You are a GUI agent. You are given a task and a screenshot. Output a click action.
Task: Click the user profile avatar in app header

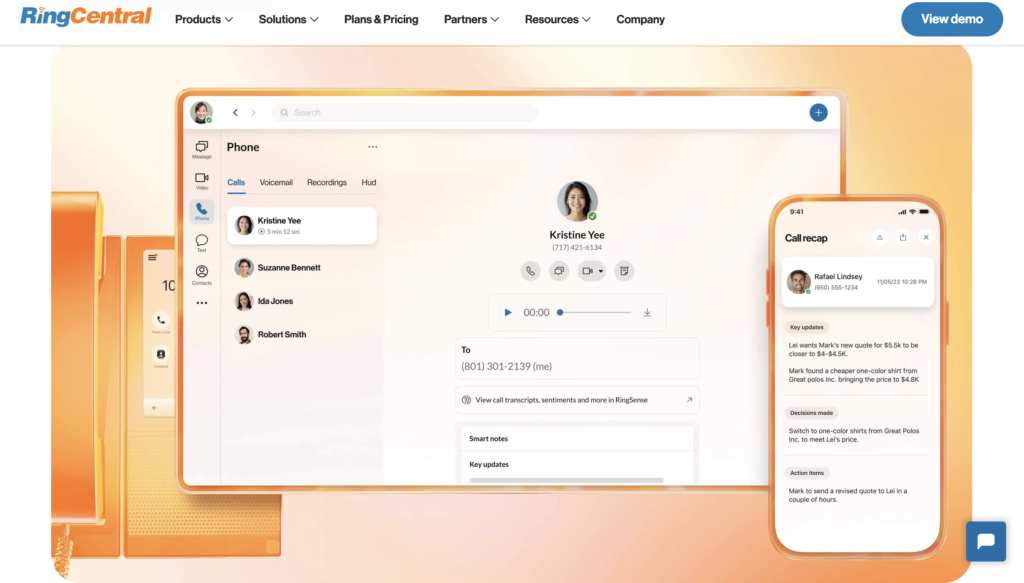(x=201, y=112)
